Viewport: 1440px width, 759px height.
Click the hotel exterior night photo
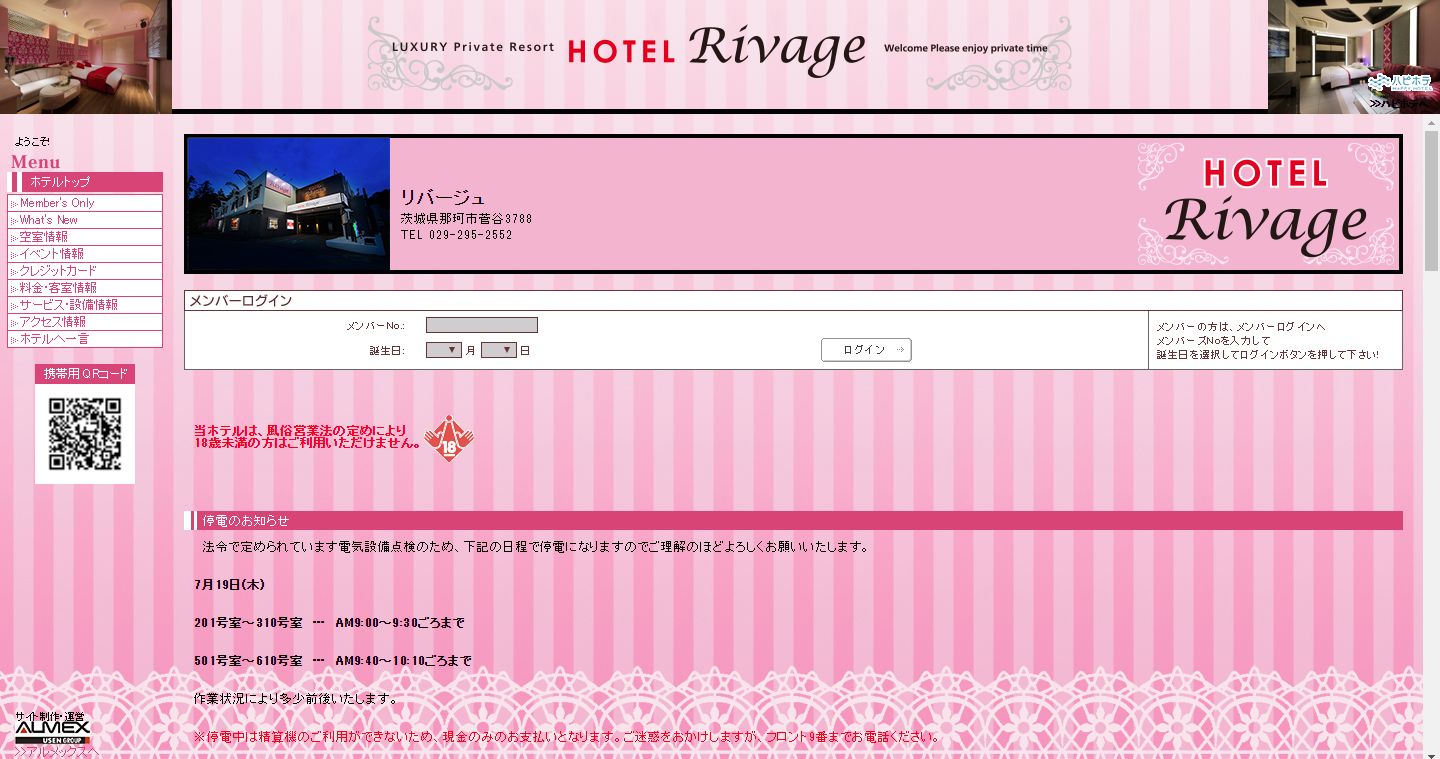pos(288,204)
